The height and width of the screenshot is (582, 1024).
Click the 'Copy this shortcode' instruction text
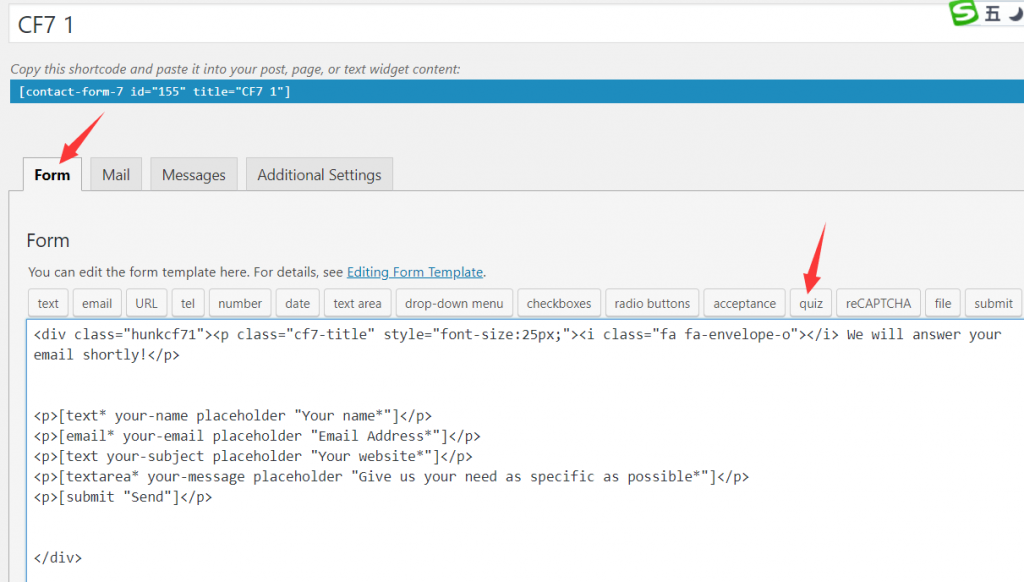click(x=235, y=69)
